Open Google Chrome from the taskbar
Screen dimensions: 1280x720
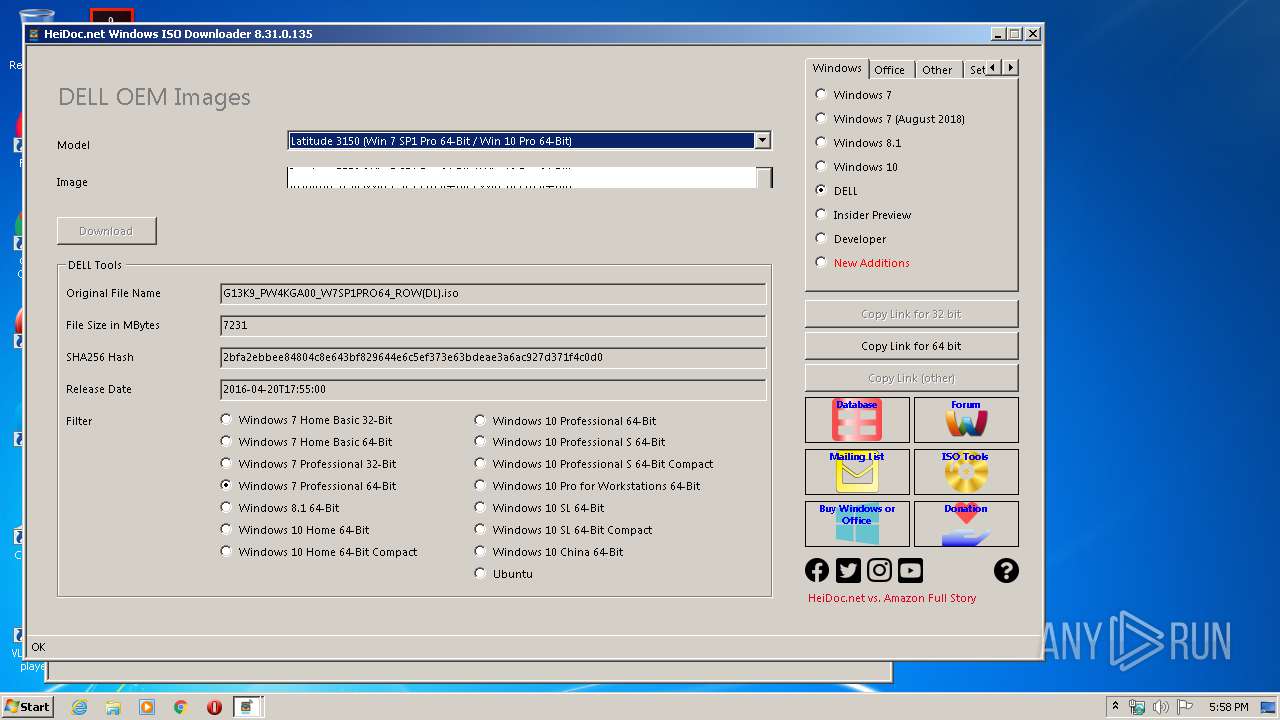click(181, 707)
